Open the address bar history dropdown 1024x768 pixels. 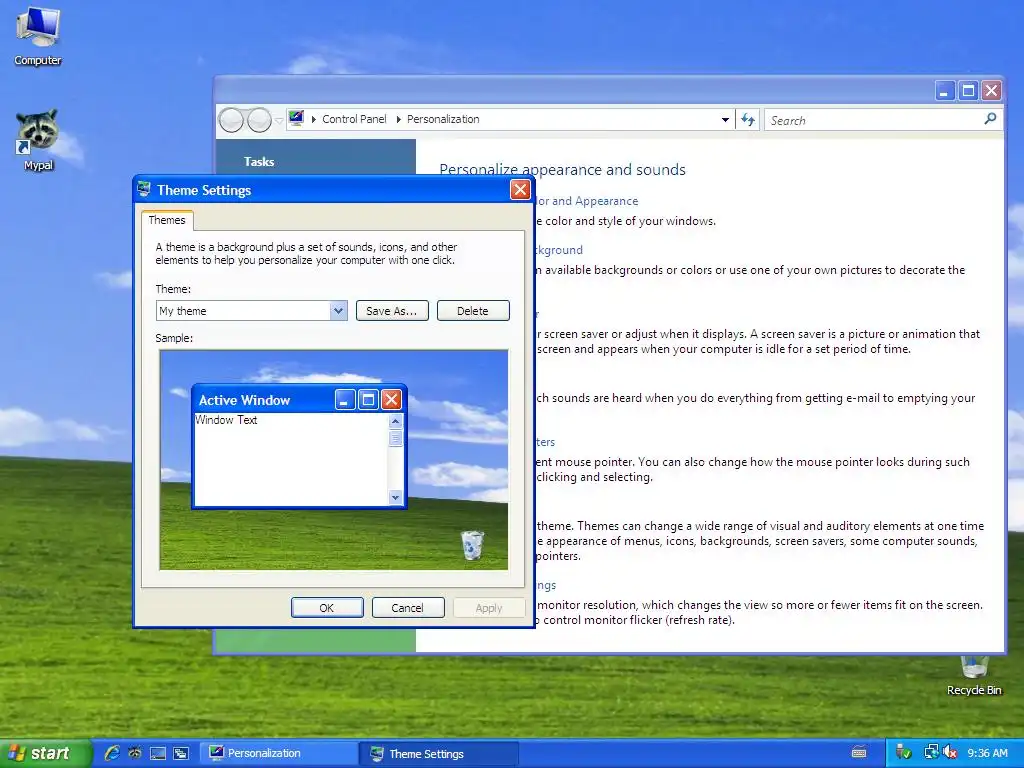tap(725, 120)
